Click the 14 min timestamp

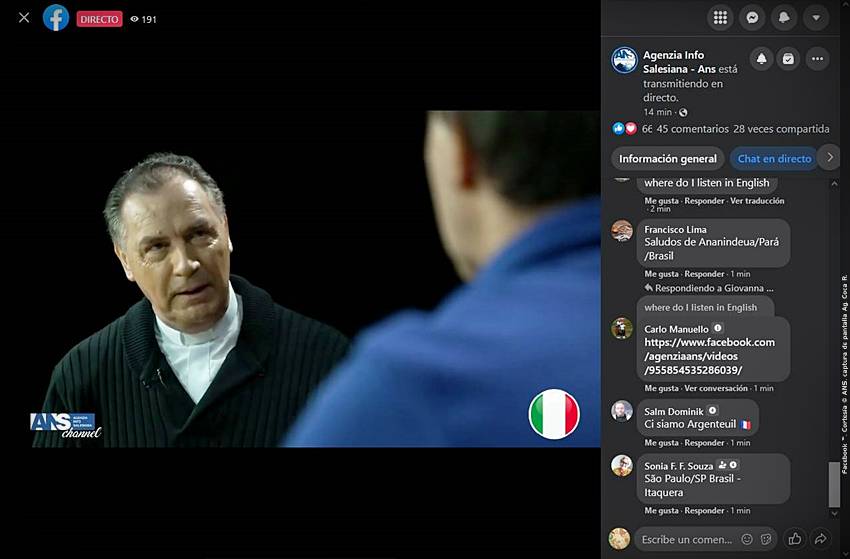tap(657, 112)
